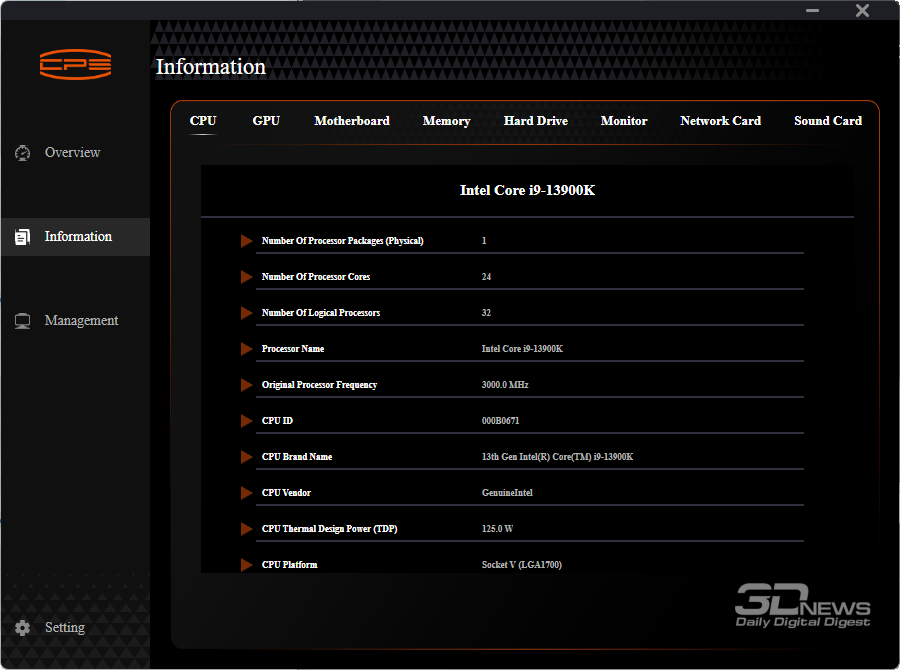Screen dimensions: 900x670
Task: Click the Number Of Logical Processors label
Action: pyautogui.click(x=321, y=313)
